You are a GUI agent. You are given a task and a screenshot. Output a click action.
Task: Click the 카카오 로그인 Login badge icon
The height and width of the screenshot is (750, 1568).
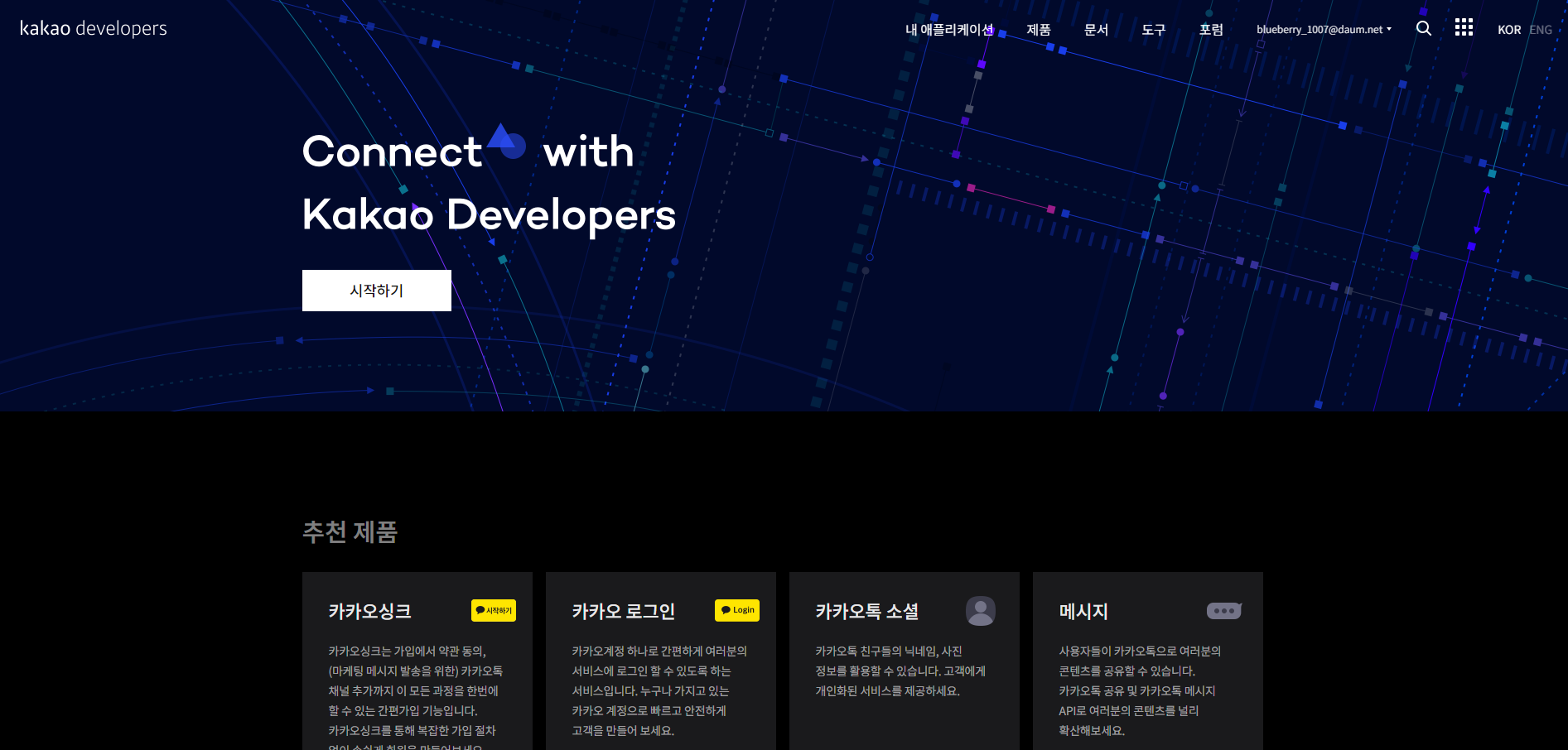(x=737, y=610)
